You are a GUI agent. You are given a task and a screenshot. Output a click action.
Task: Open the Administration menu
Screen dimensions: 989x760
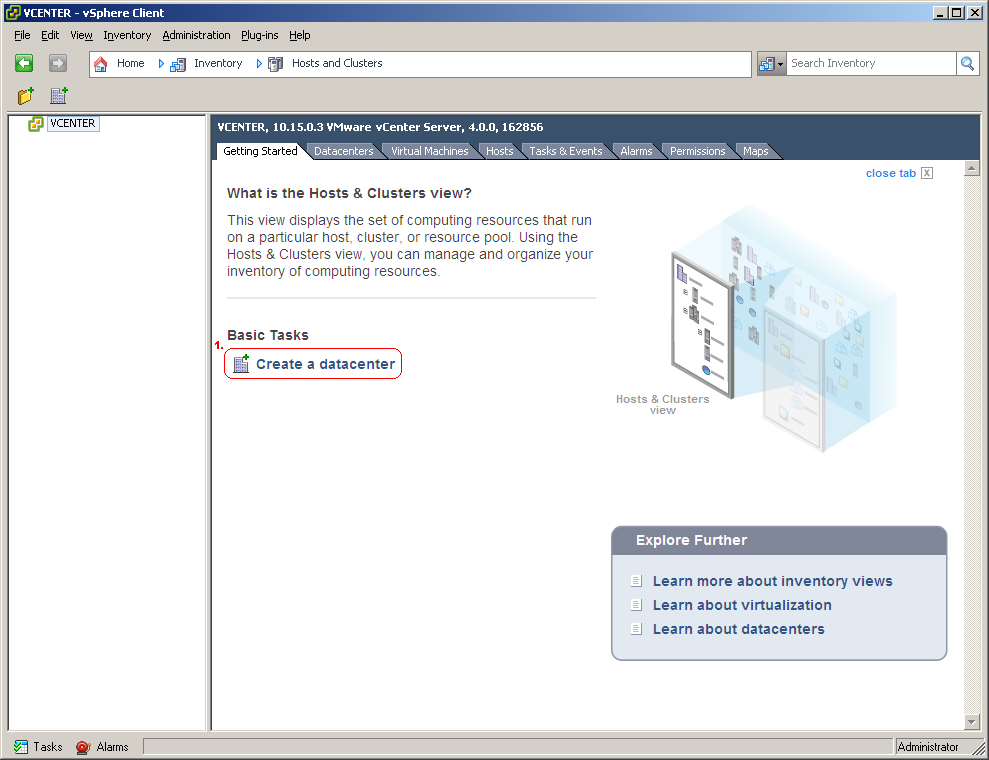coord(196,35)
